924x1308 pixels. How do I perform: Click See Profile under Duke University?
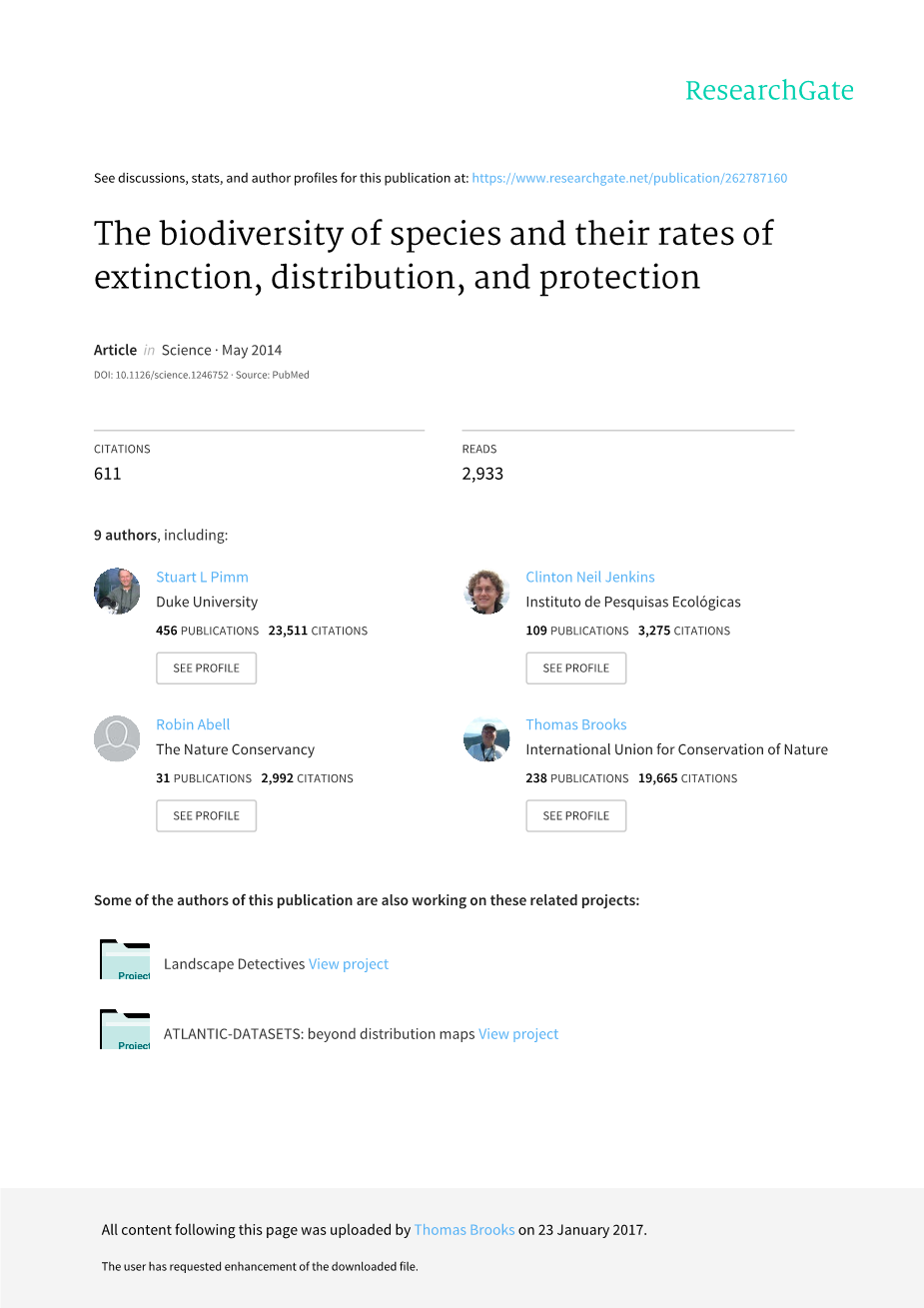[206, 668]
